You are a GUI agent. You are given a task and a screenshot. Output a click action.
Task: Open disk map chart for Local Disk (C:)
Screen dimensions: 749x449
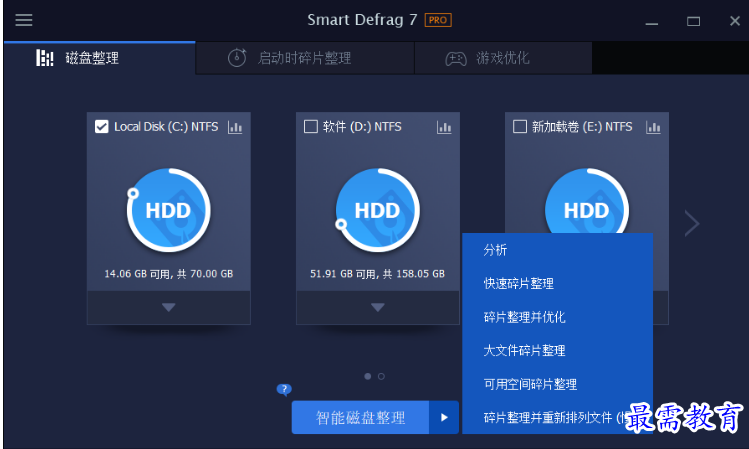coord(235,127)
